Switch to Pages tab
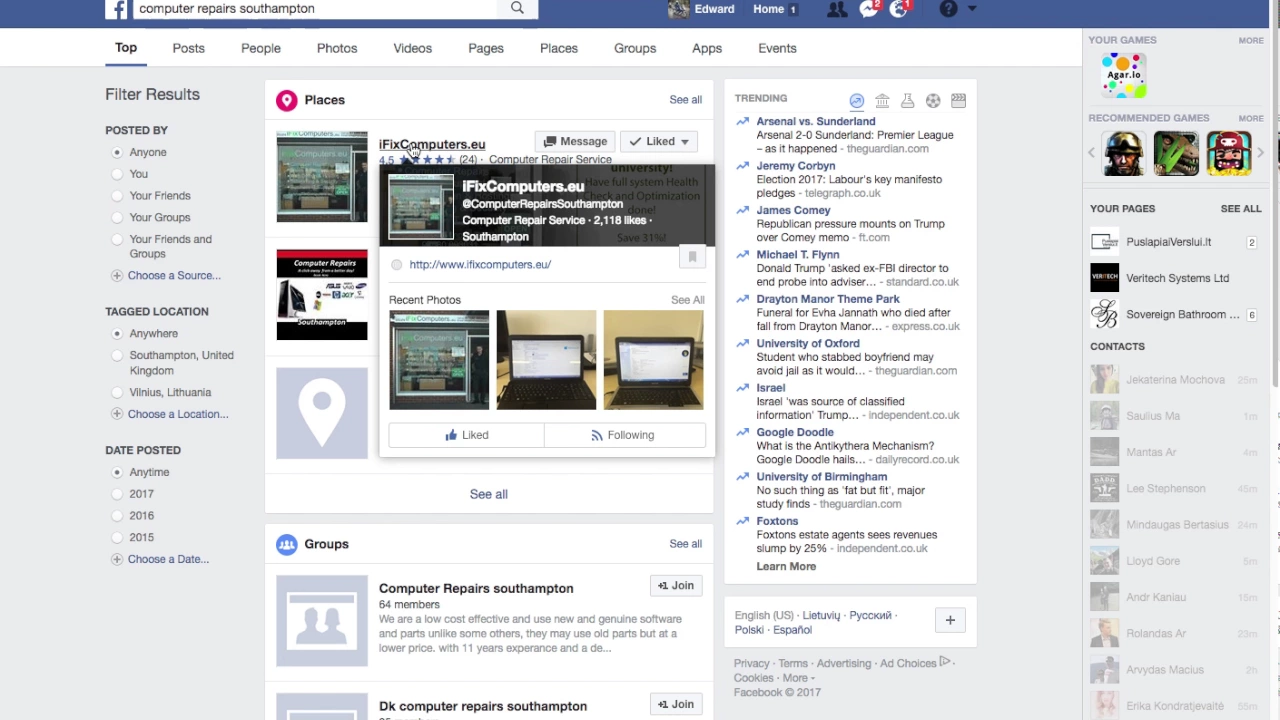This screenshot has height=720, width=1280. point(486,48)
